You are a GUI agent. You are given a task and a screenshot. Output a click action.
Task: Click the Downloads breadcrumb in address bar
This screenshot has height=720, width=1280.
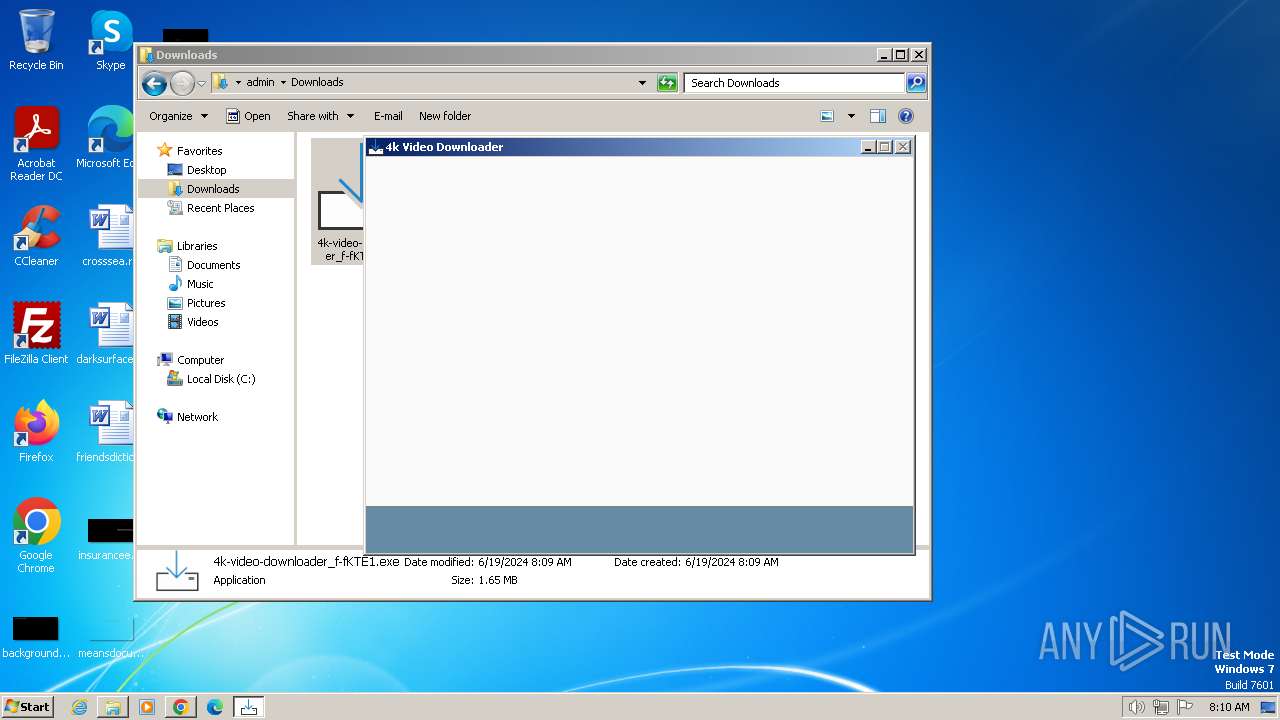click(x=317, y=83)
